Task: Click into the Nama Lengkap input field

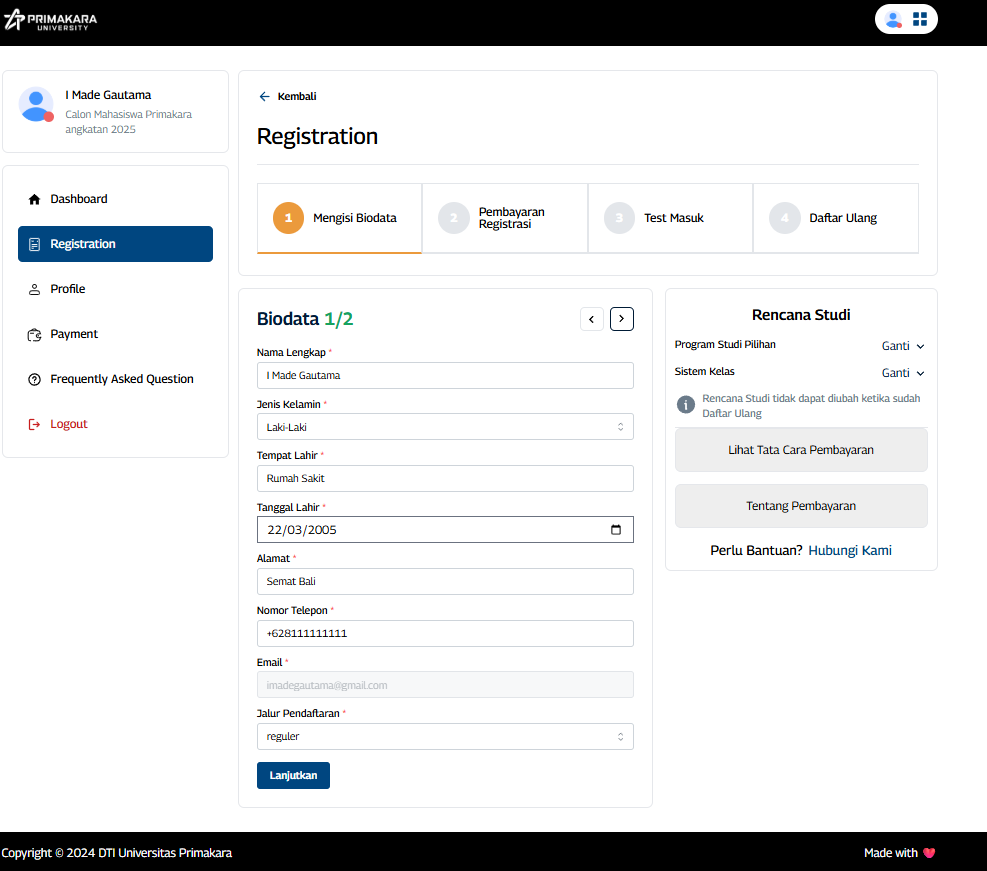Action: point(445,375)
